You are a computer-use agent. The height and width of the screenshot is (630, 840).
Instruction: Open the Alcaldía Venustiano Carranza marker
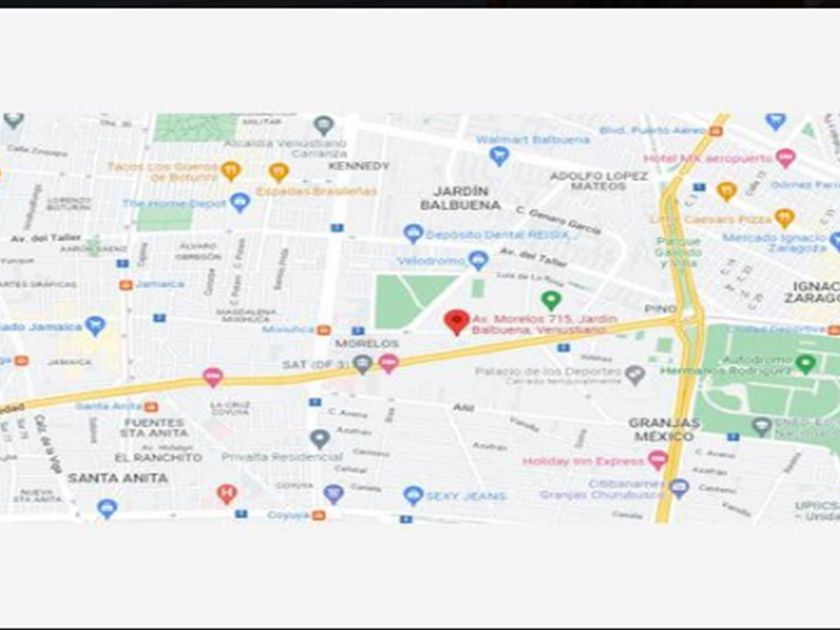324,126
